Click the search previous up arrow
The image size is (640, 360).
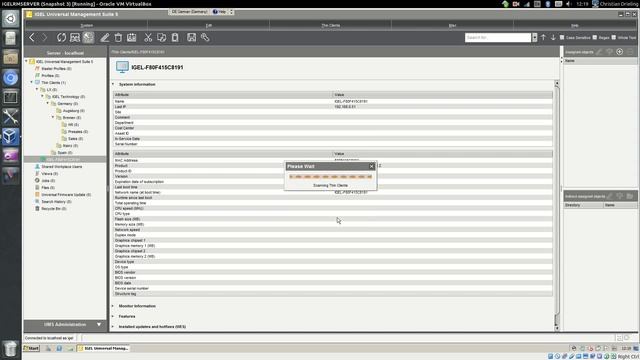[543, 38]
